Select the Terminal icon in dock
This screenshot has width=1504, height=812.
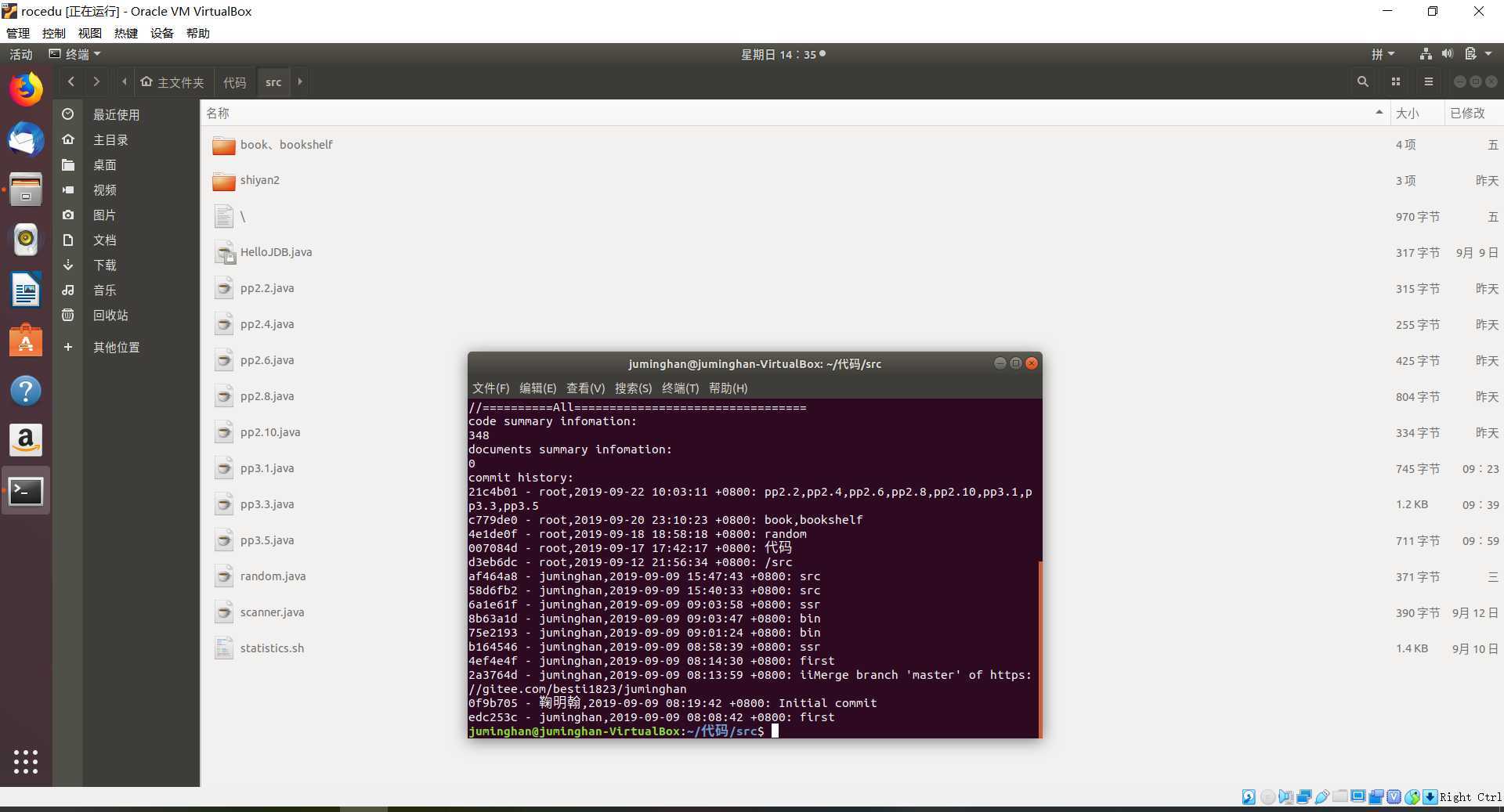(26, 491)
